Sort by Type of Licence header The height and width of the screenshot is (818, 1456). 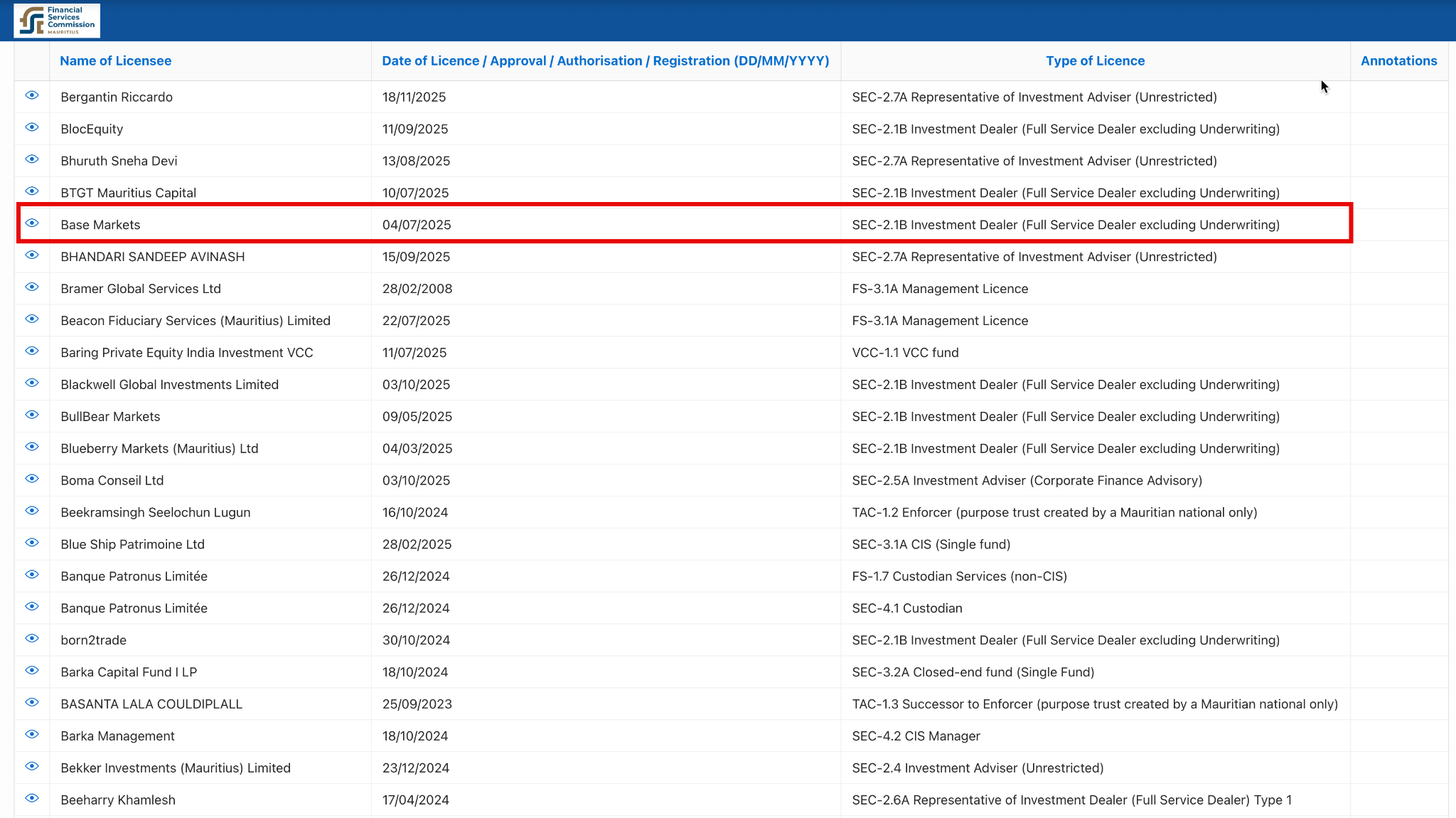click(1095, 61)
